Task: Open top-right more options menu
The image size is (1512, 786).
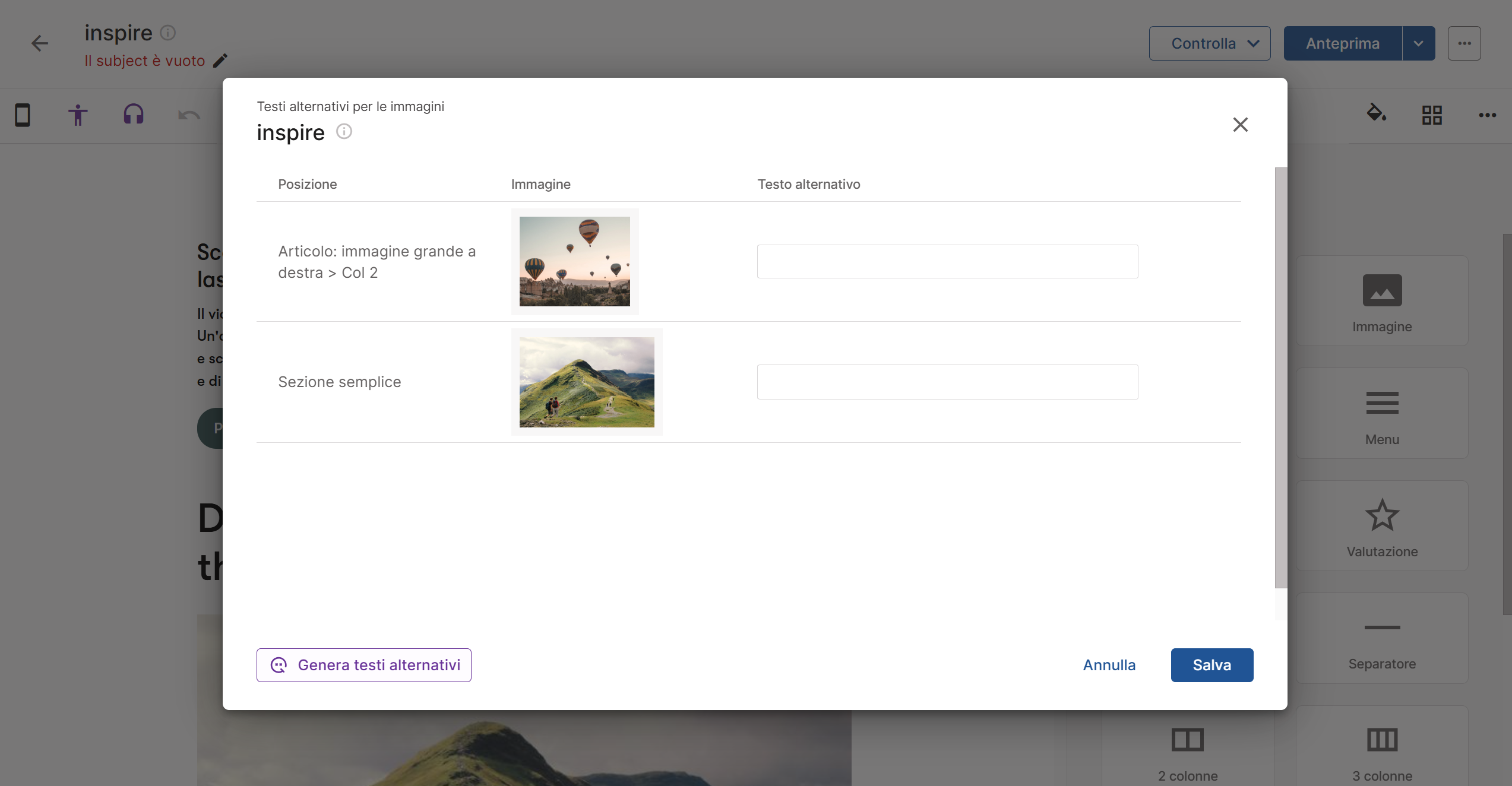Action: pos(1464,43)
